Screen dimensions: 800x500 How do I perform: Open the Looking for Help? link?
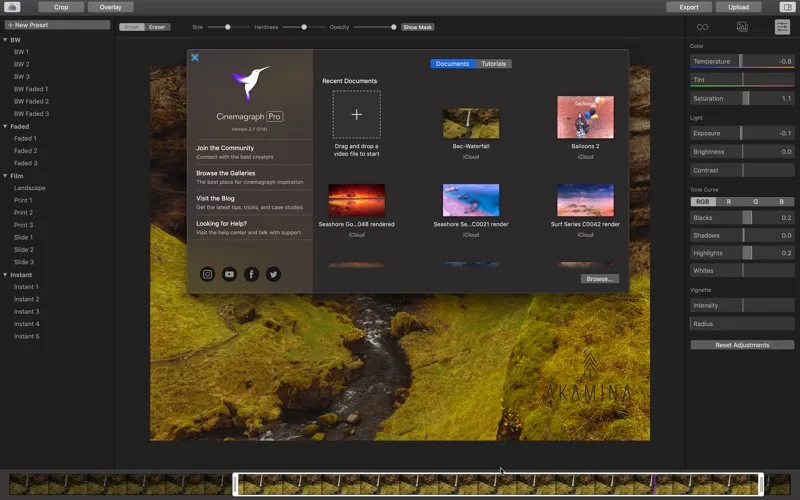pyautogui.click(x=250, y=228)
